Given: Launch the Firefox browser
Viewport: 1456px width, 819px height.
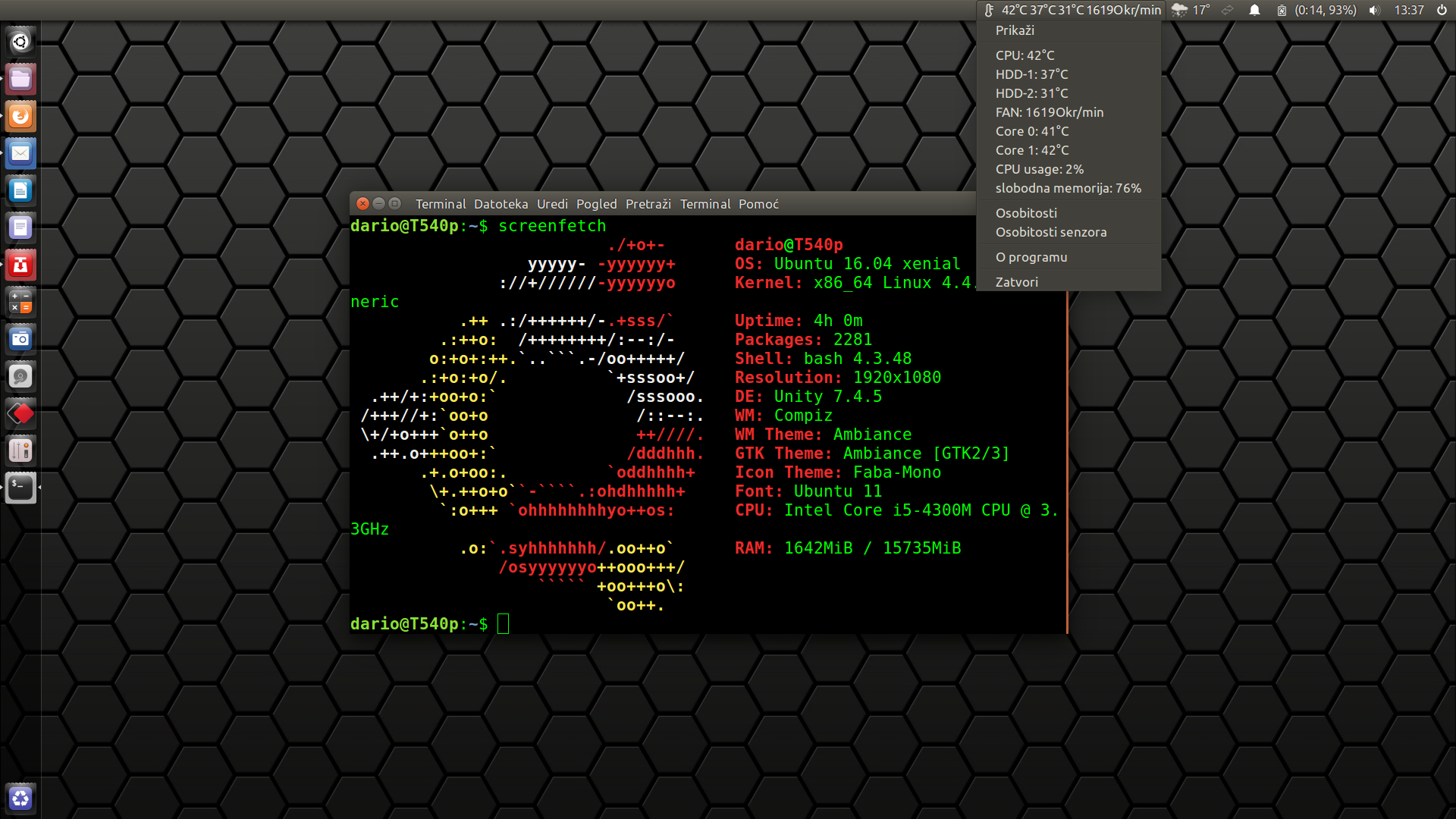Looking at the screenshot, I should click(x=20, y=116).
